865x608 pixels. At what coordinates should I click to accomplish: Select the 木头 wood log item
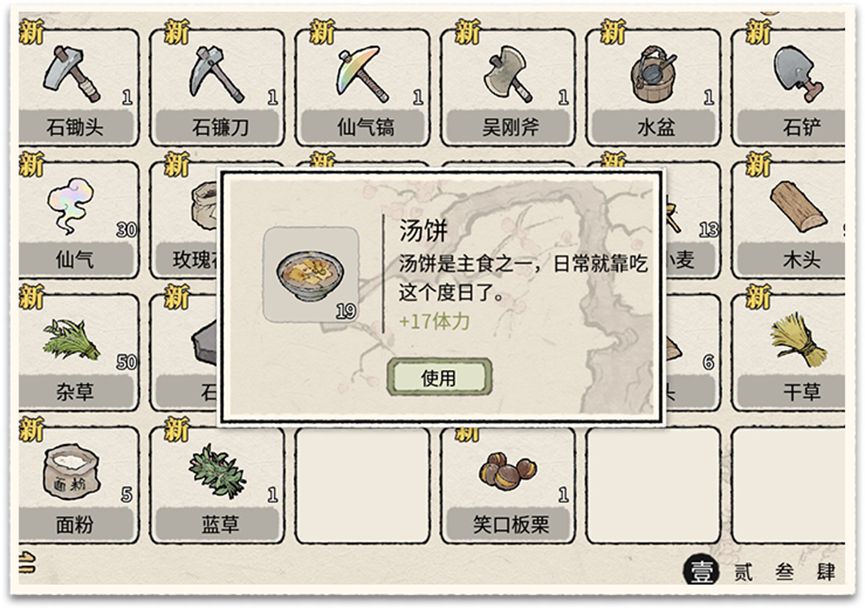(789, 220)
